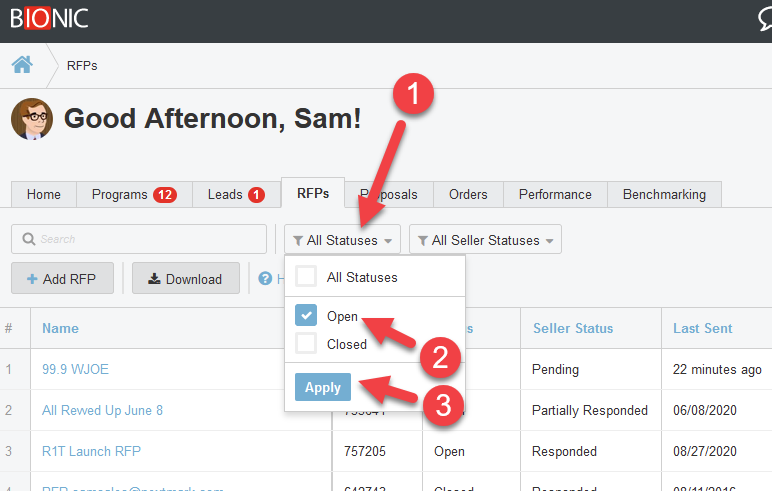Check the All Statuses checkbox

point(306,277)
